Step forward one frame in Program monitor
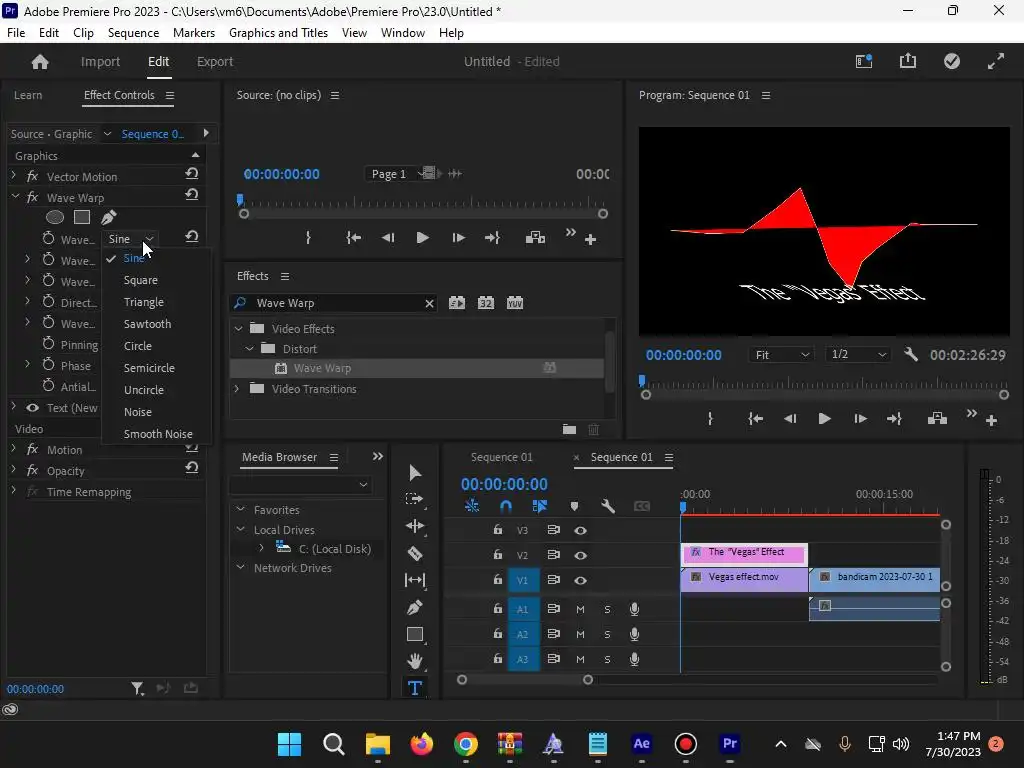This screenshot has width=1024, height=768. [860, 419]
